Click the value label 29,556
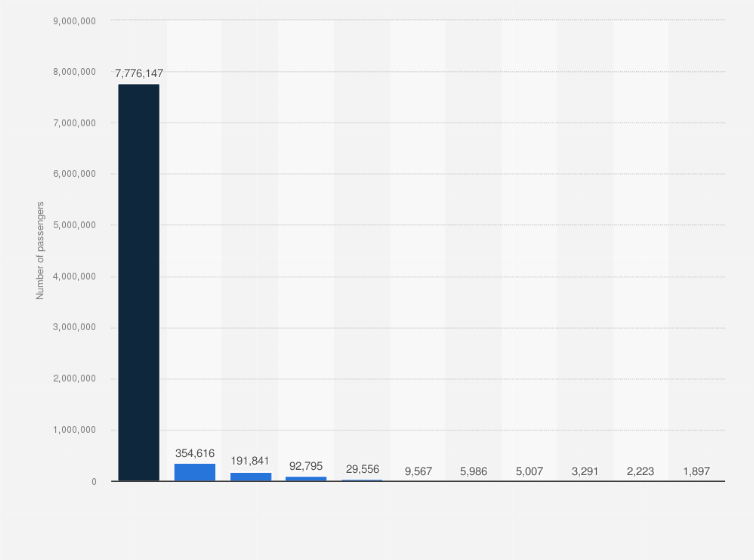Viewport: 754px width, 560px height. [363, 469]
